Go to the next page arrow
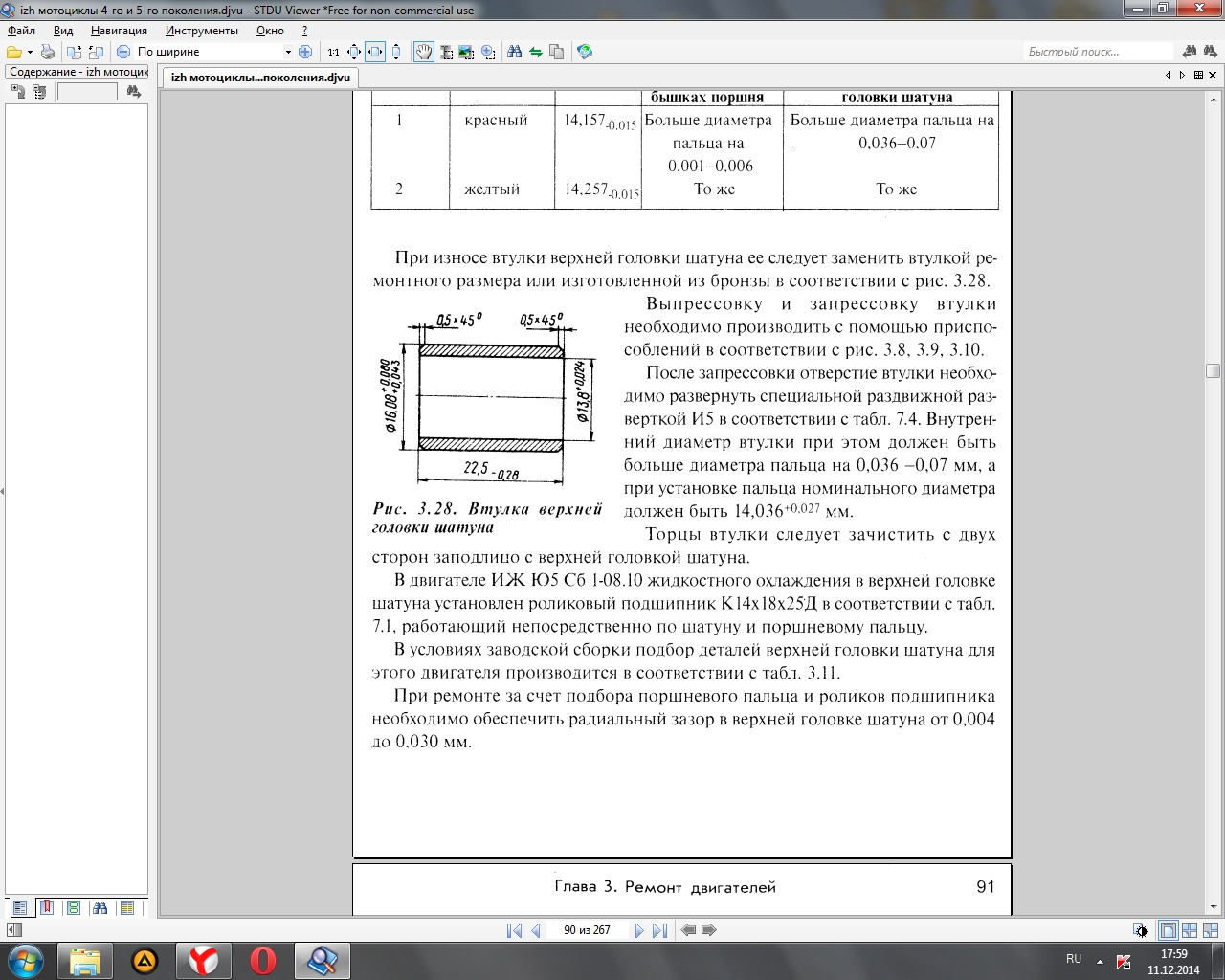This screenshot has width=1225, height=980. click(639, 930)
